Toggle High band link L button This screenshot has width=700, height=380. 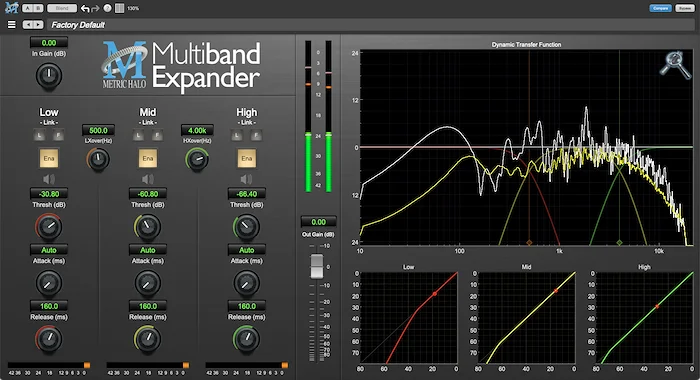click(237, 135)
